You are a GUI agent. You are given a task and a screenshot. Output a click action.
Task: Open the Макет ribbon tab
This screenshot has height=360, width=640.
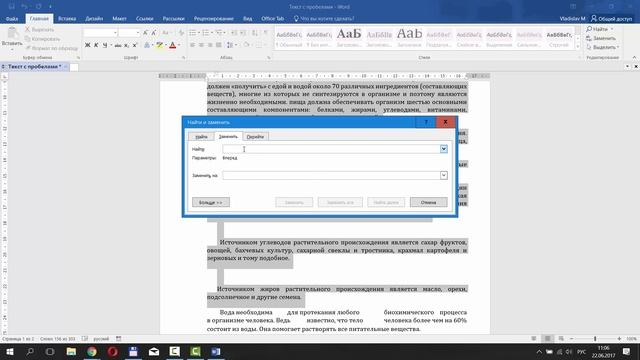click(x=119, y=19)
